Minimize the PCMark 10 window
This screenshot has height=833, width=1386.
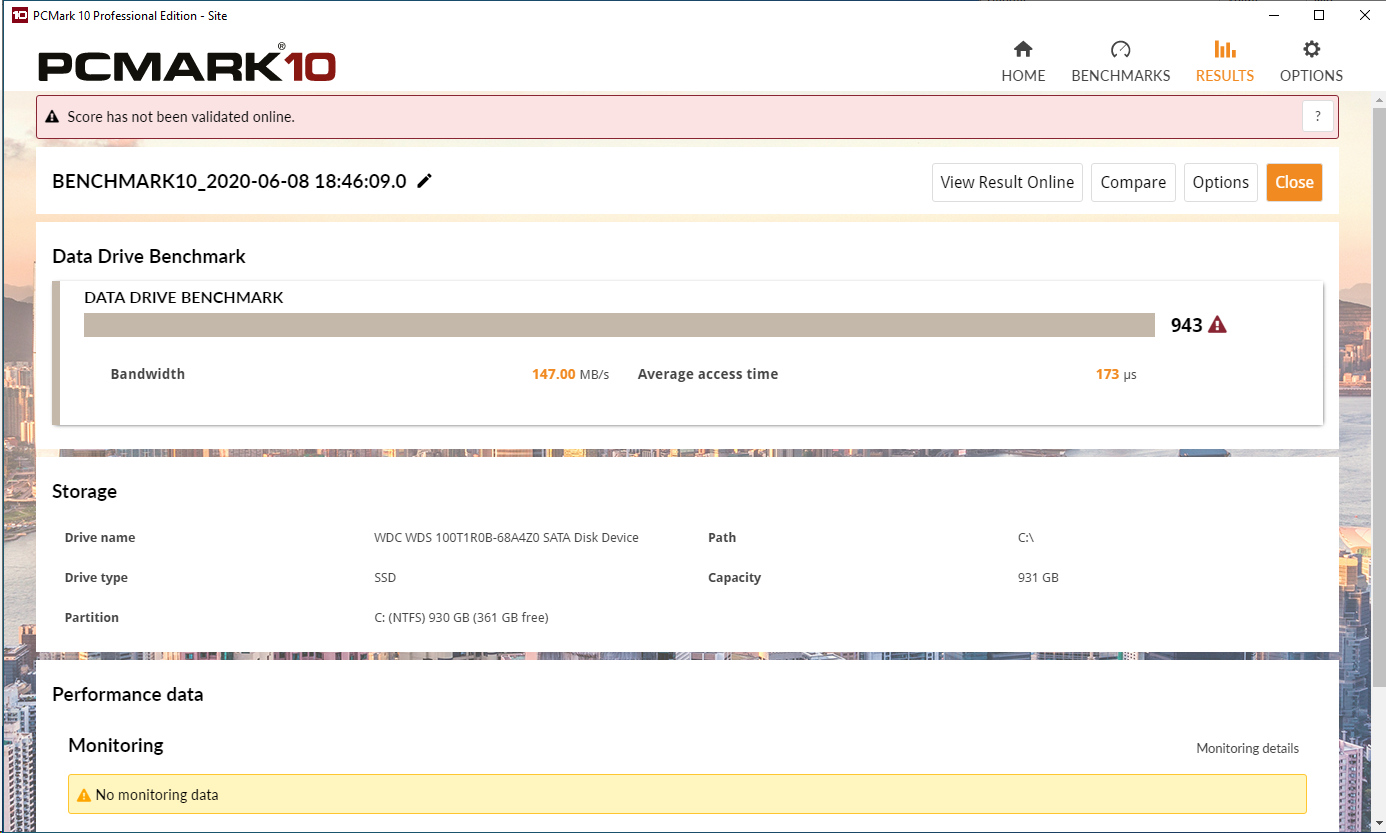(1273, 15)
